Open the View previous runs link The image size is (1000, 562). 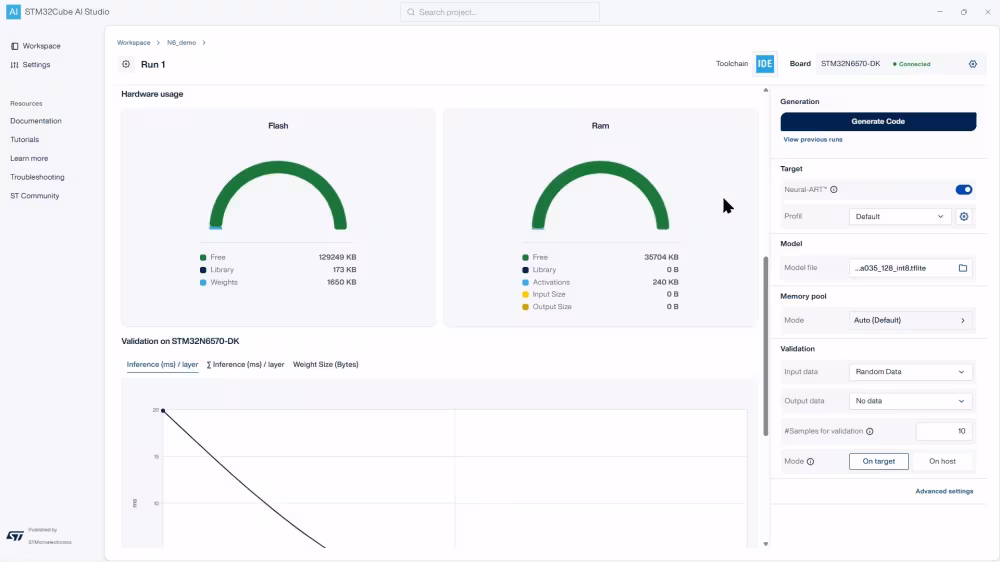point(812,140)
